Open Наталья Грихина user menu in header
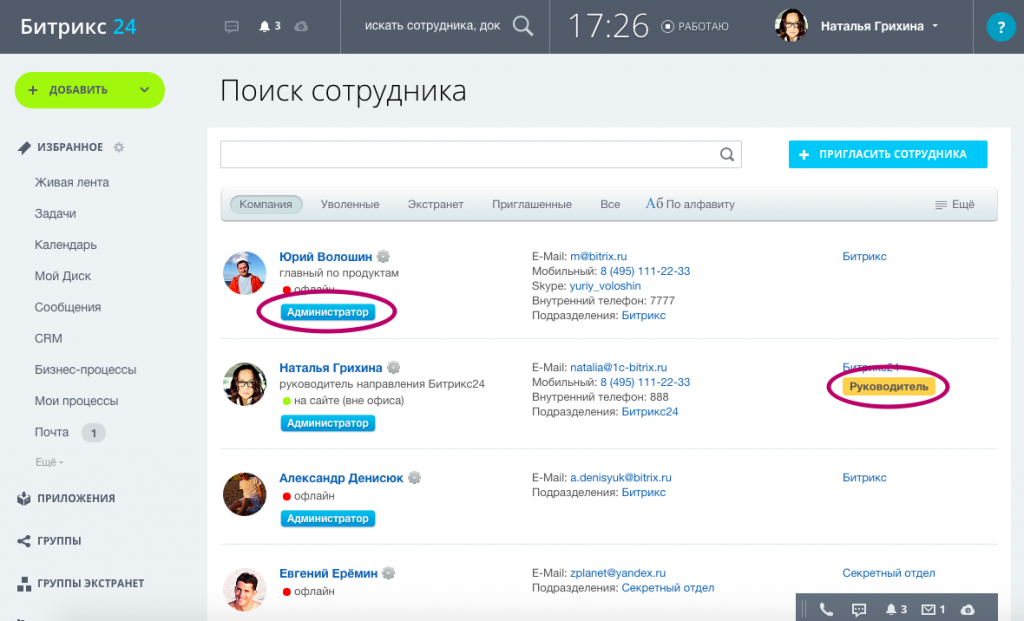Screen dimensions: 1024x621 pyautogui.click(x=879, y=26)
